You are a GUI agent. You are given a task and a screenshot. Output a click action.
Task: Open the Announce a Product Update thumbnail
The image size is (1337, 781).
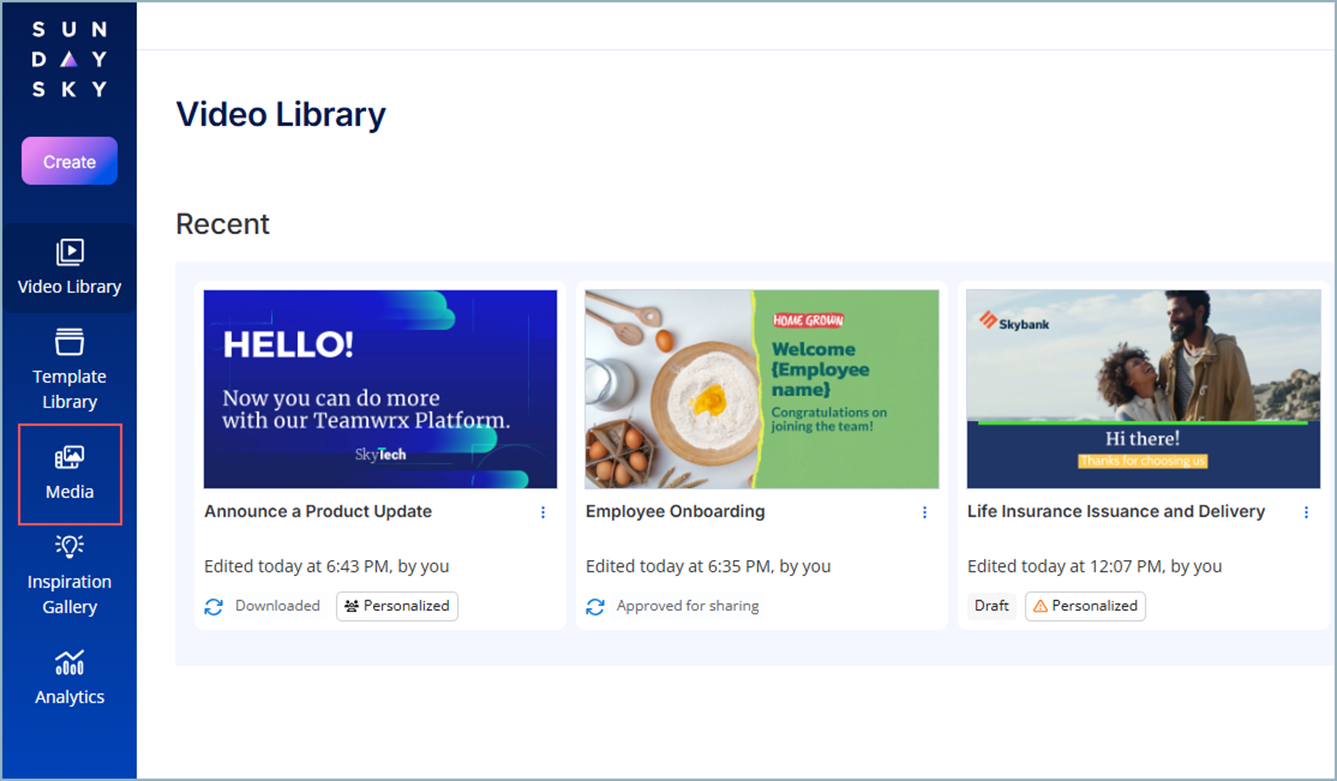(x=380, y=389)
